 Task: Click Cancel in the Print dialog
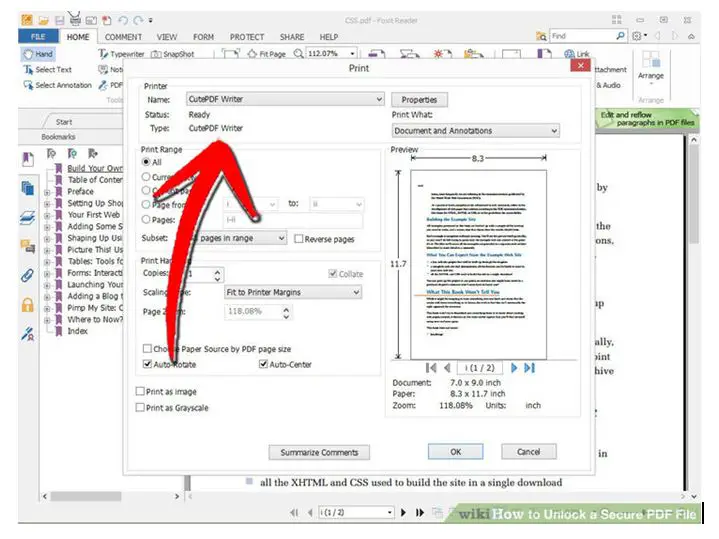click(529, 451)
